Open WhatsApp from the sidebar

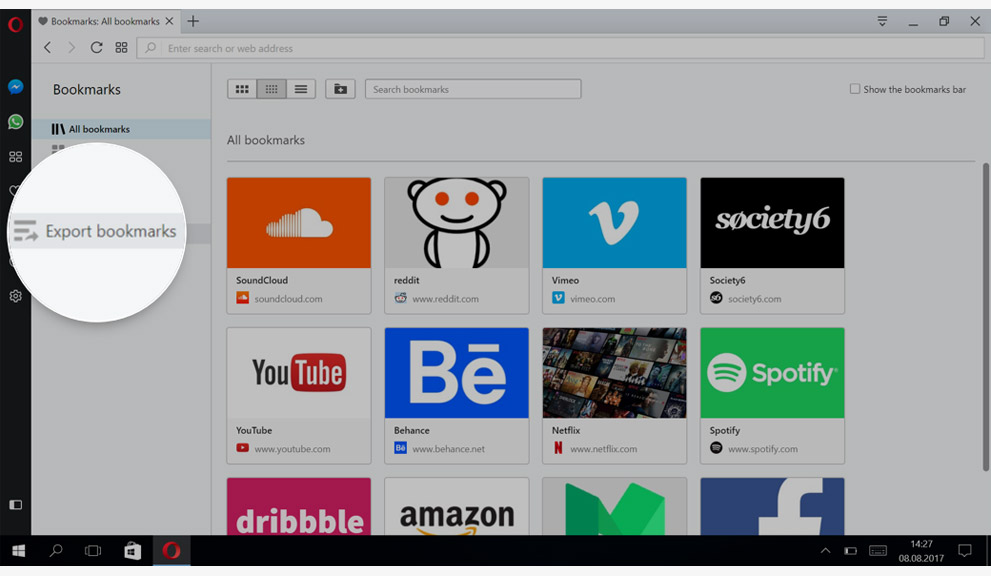pos(15,121)
